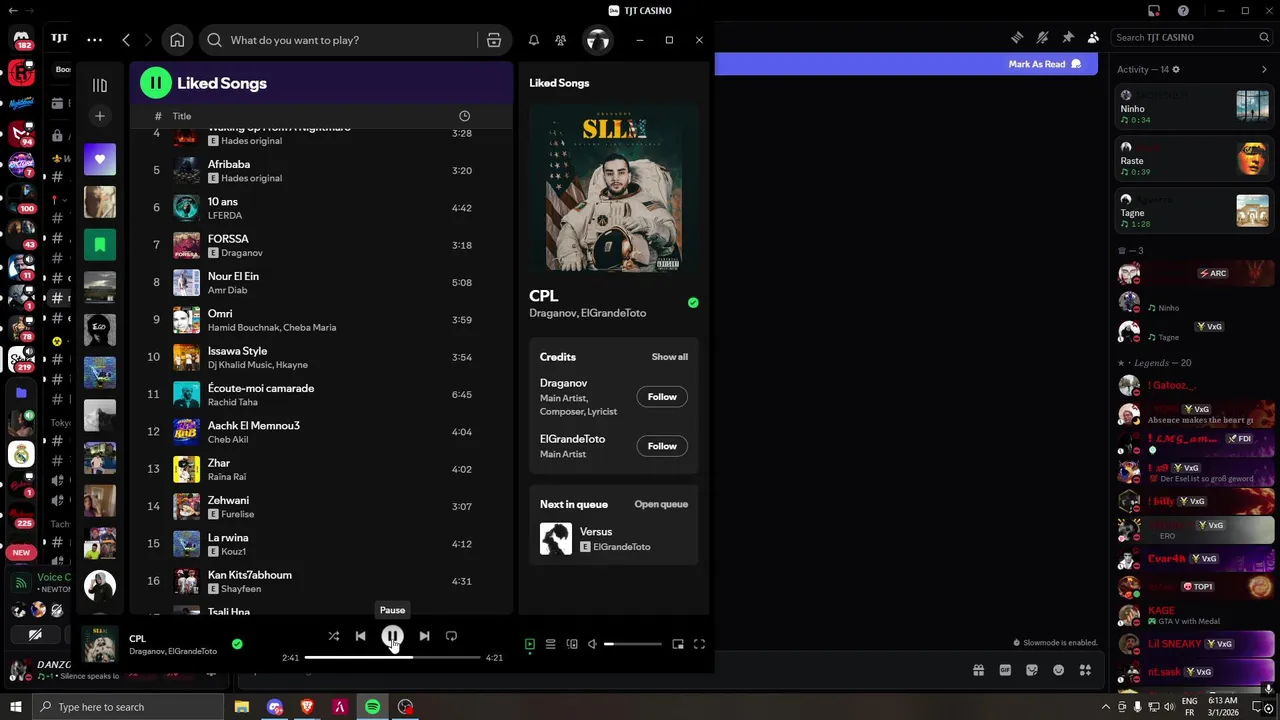Open Discord Pinned Messages icon
Screen dimensions: 1280x720
(x=1068, y=37)
